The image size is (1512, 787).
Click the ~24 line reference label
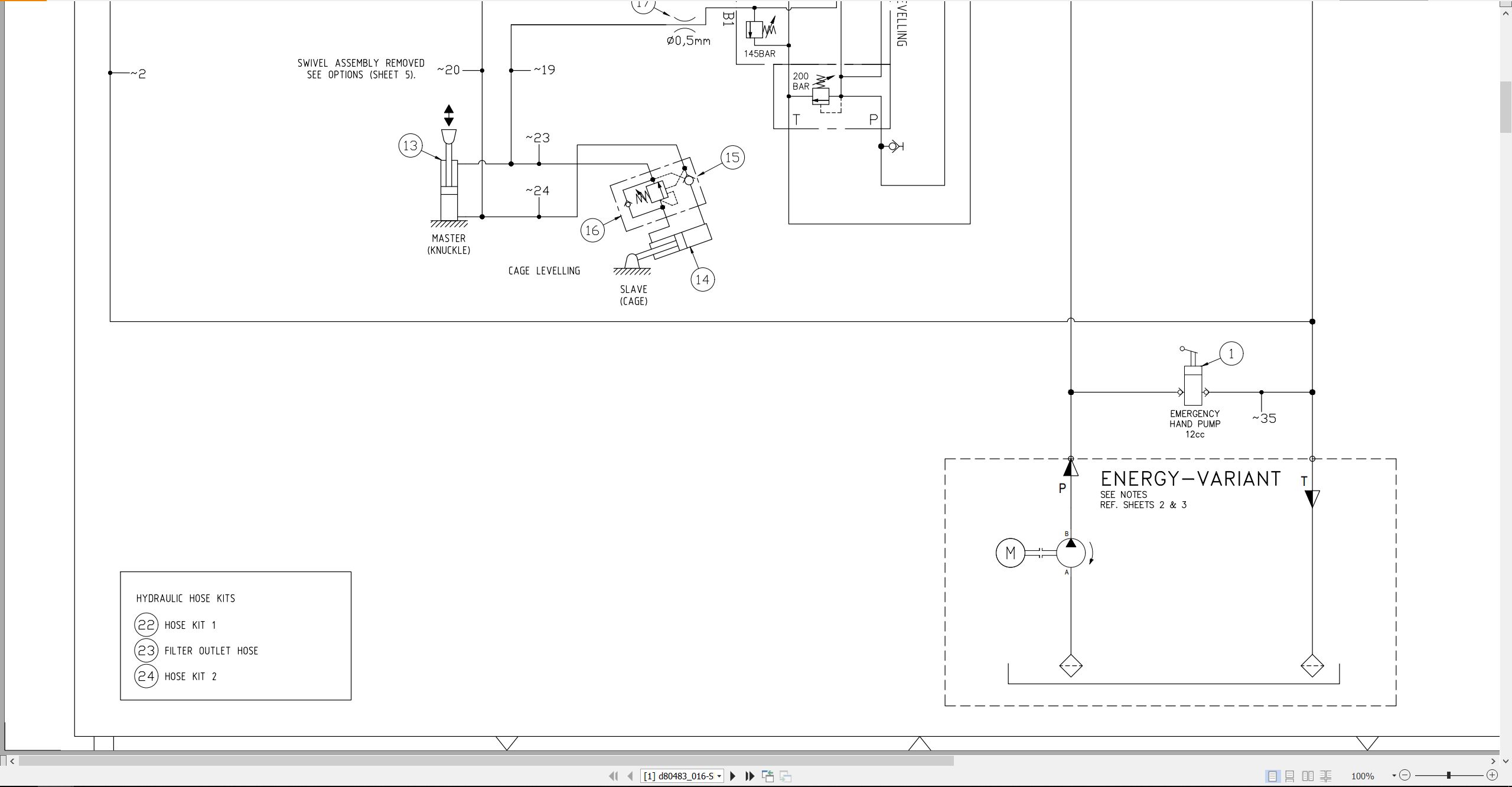click(537, 191)
